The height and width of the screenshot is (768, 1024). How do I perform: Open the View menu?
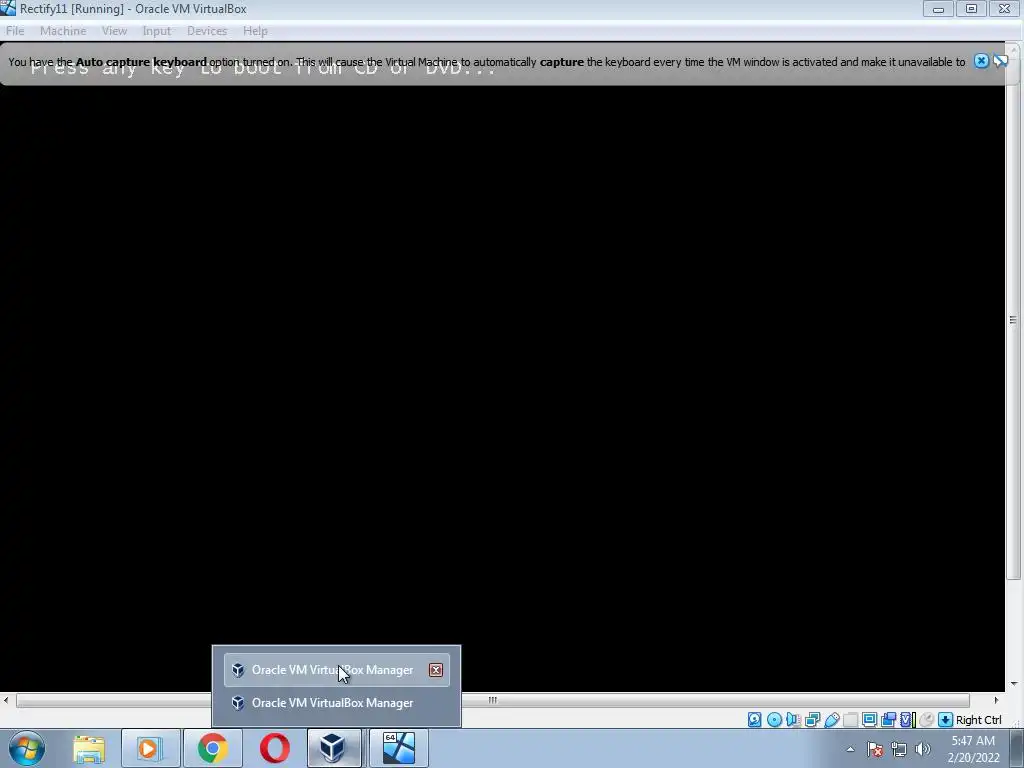pyautogui.click(x=114, y=31)
